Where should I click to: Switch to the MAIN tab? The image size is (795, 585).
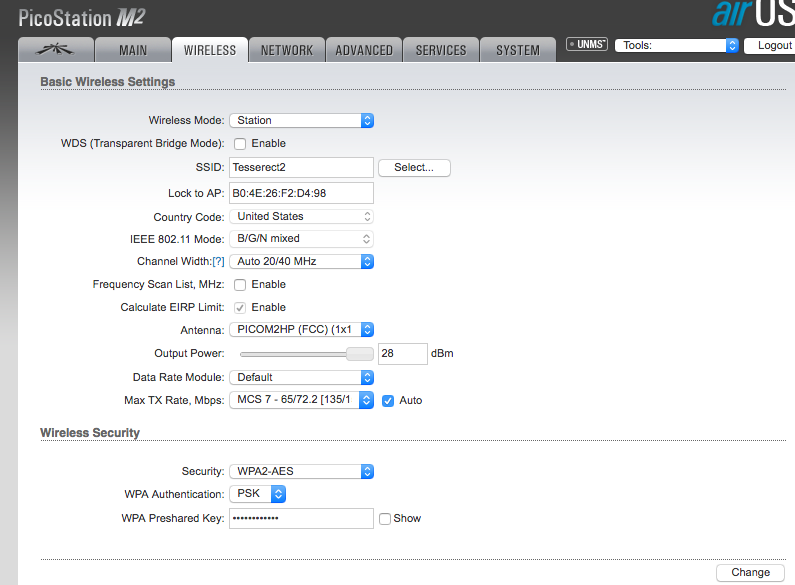pos(133,50)
